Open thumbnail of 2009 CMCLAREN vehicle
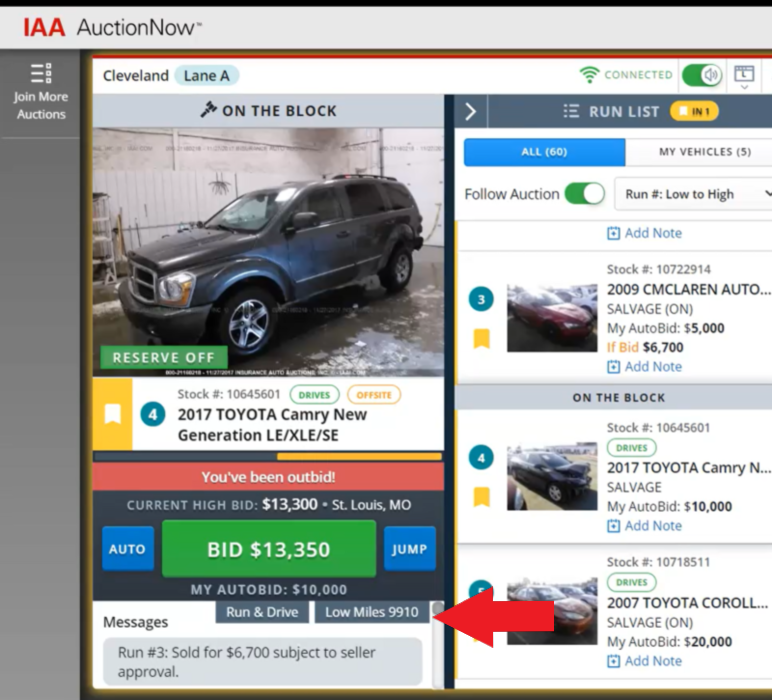 pos(552,318)
